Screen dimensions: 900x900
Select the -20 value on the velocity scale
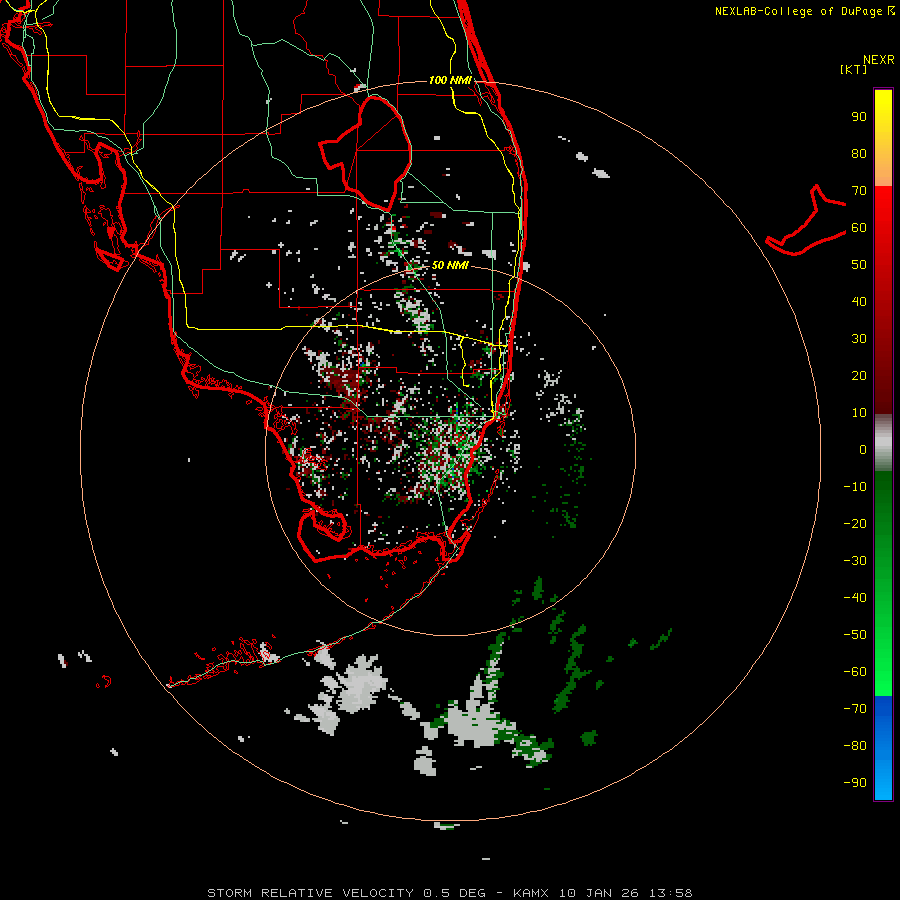click(855, 524)
